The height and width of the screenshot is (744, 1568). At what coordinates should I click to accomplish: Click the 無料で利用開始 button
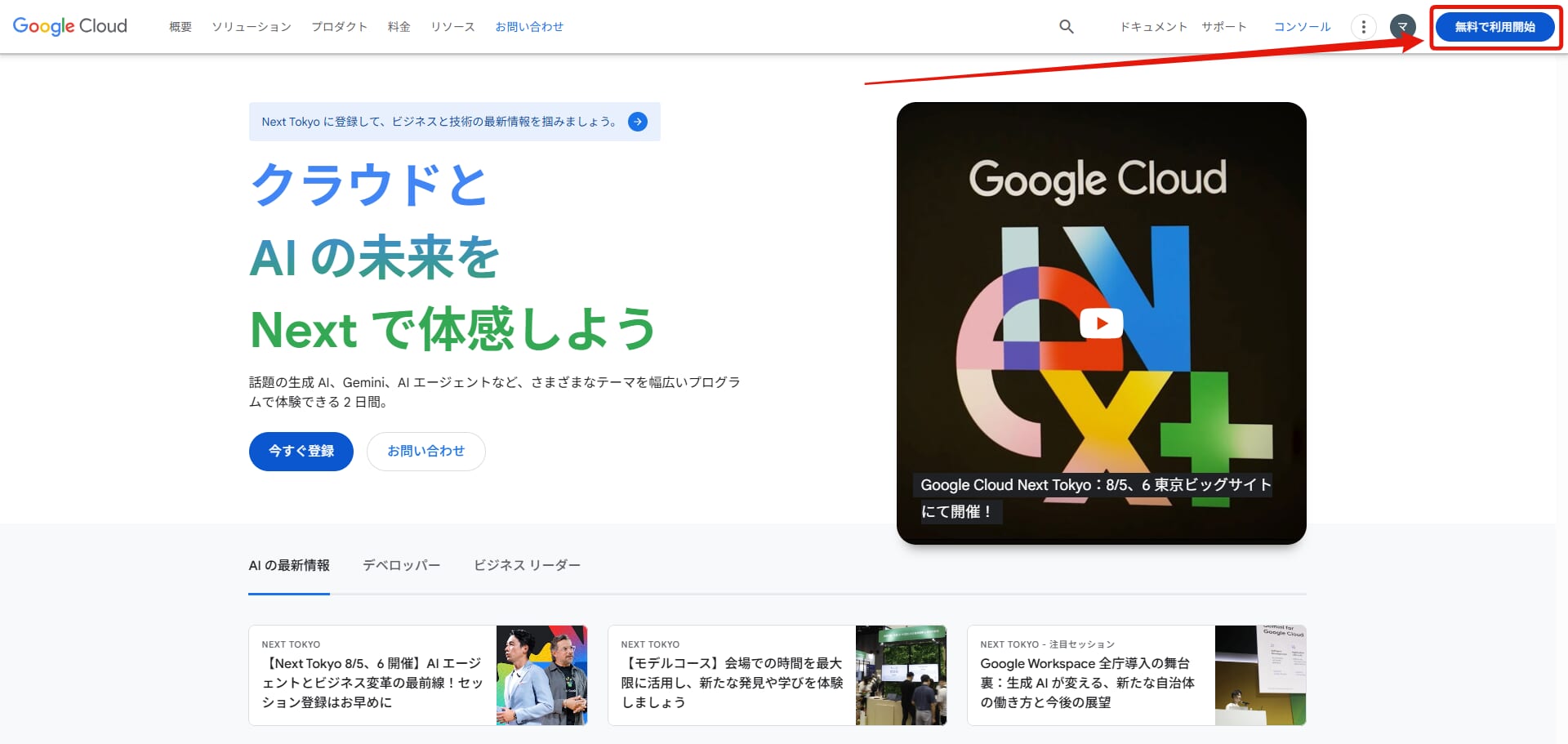point(1494,27)
